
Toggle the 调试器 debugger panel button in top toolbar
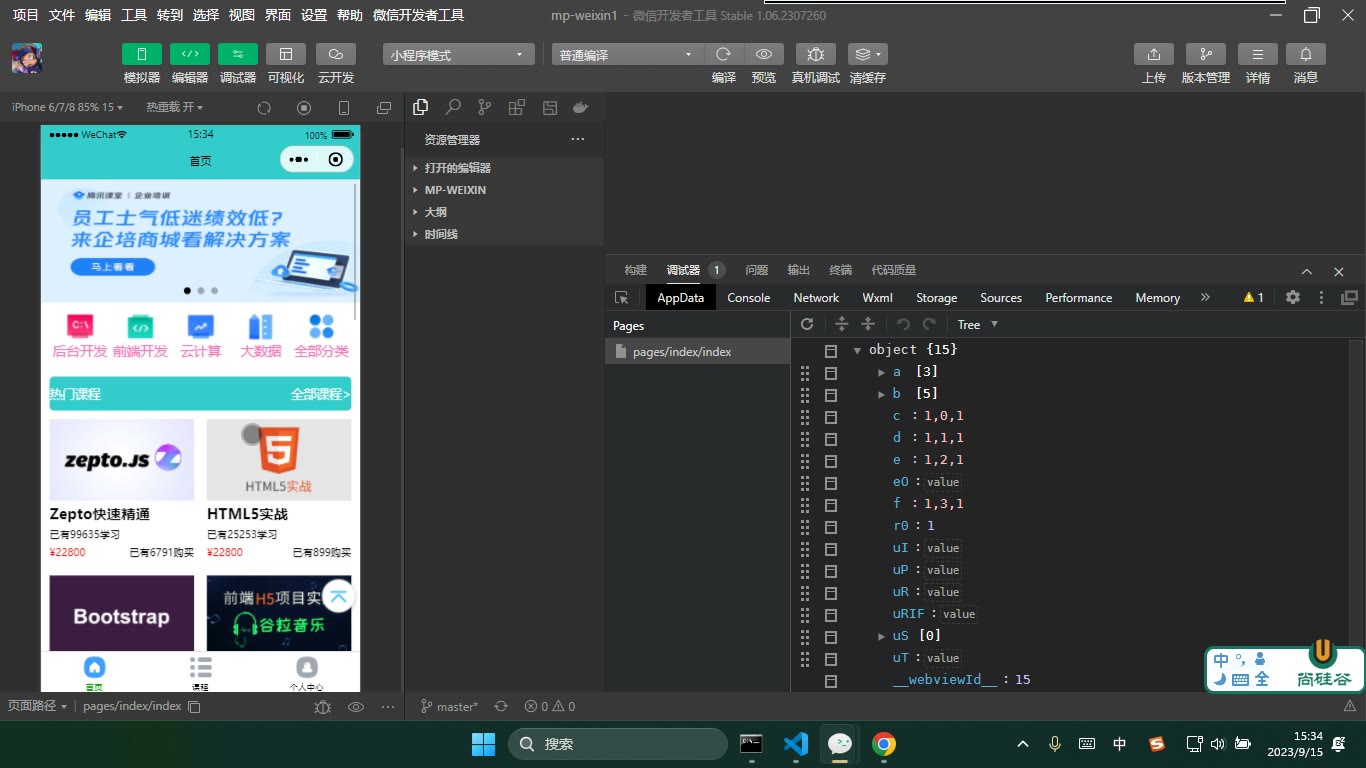coord(238,54)
